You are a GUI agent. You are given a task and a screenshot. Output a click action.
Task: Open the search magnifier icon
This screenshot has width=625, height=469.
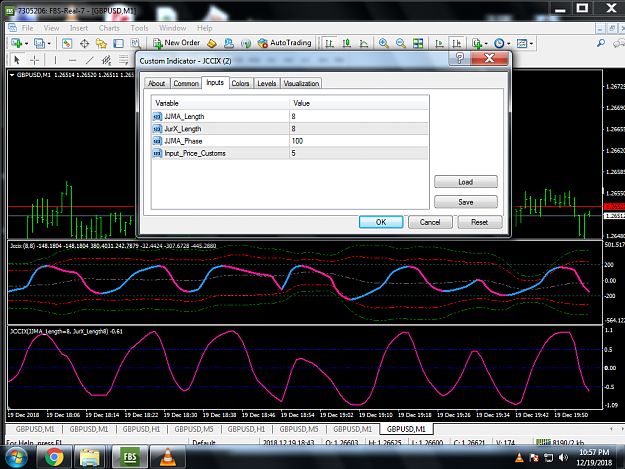(x=601, y=43)
